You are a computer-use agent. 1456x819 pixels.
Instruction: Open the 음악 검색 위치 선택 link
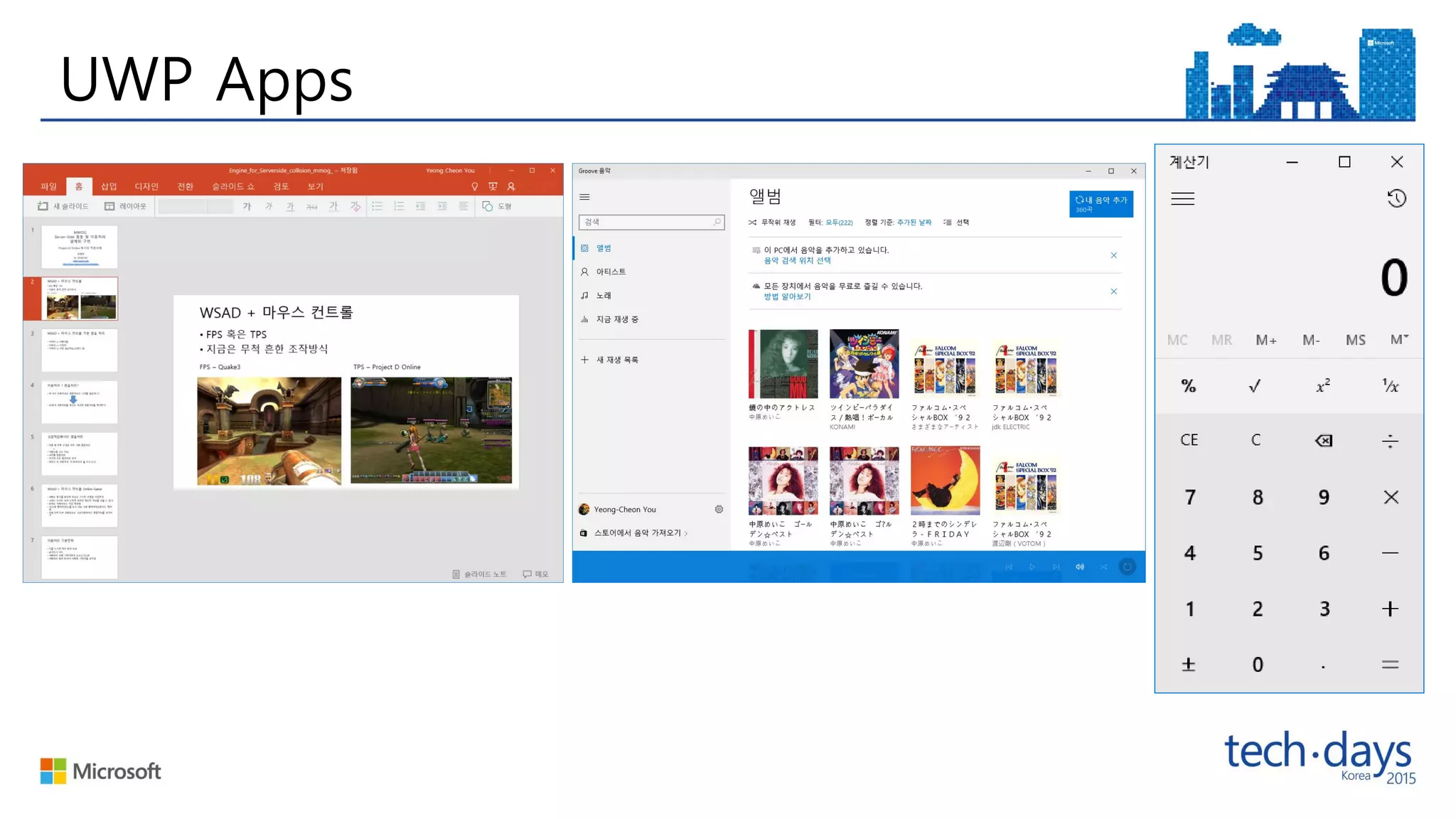797,261
